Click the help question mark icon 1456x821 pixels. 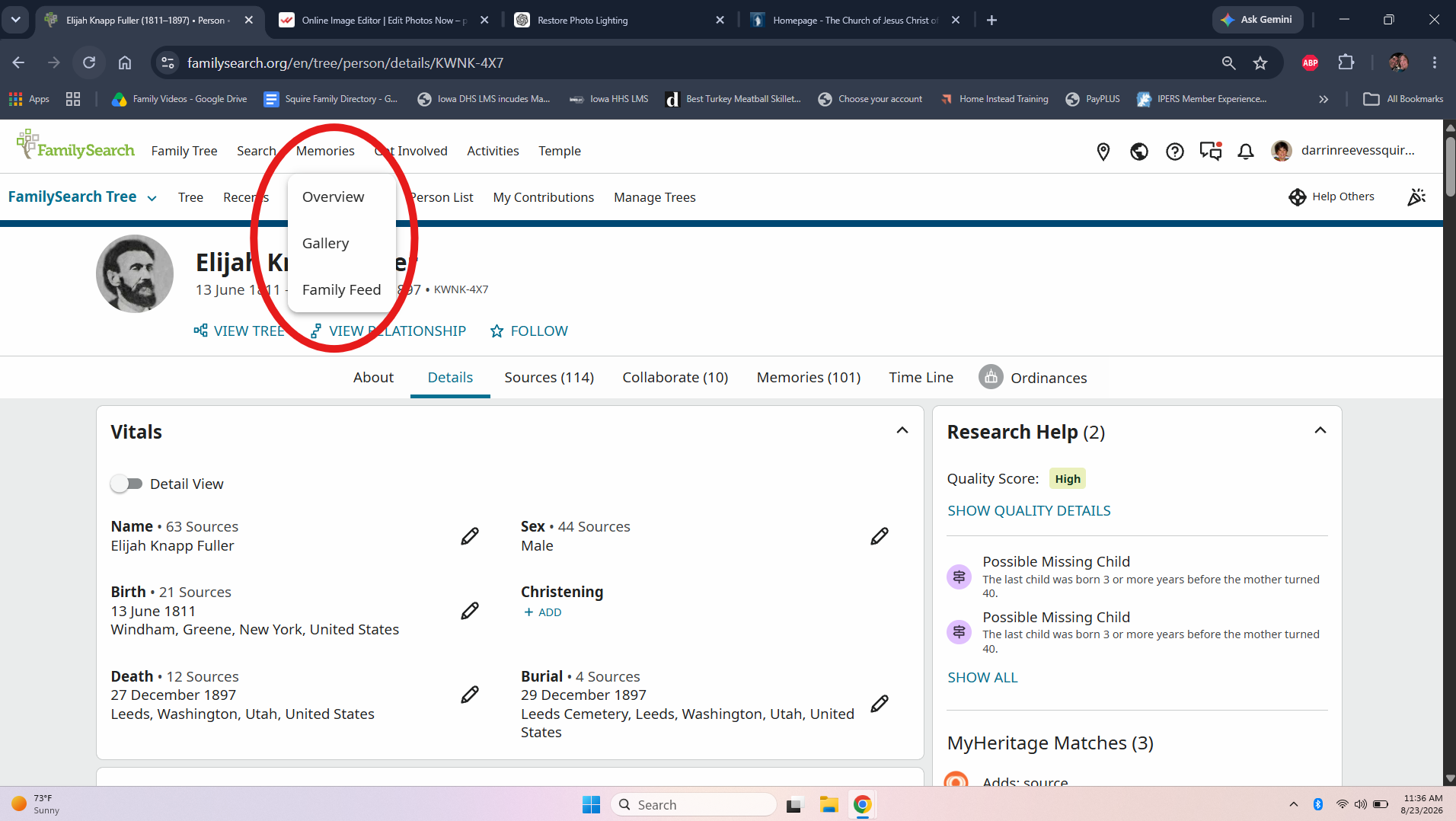pyautogui.click(x=1175, y=152)
